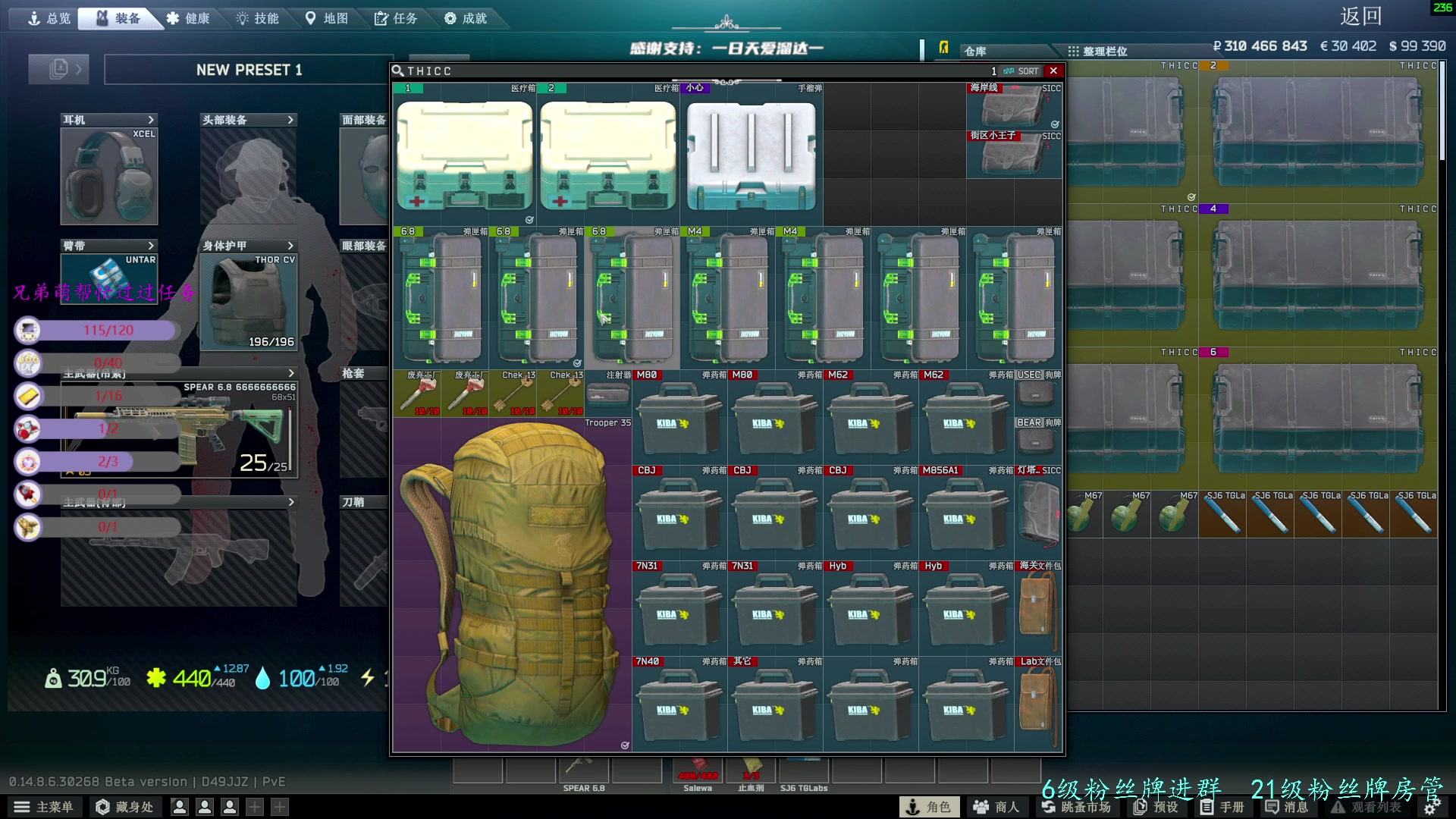Screen dimensions: 1456x819
Task: Select the first 6.8 magazine case
Action: [x=441, y=298]
